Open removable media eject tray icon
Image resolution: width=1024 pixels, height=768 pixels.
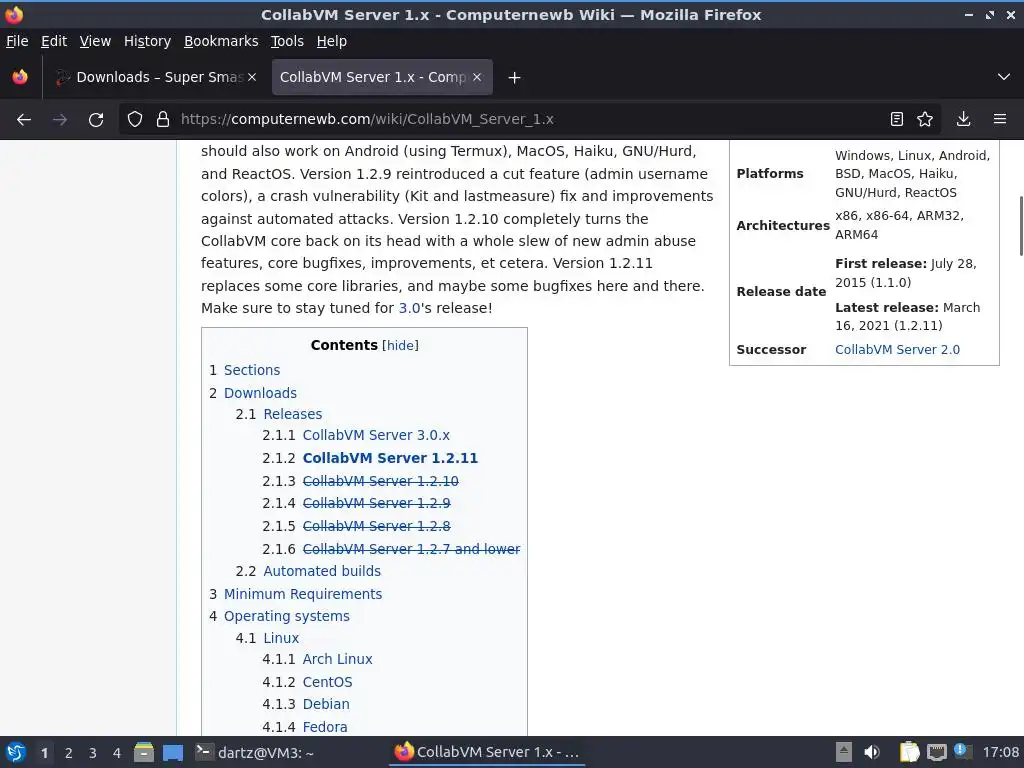pyautogui.click(x=844, y=752)
